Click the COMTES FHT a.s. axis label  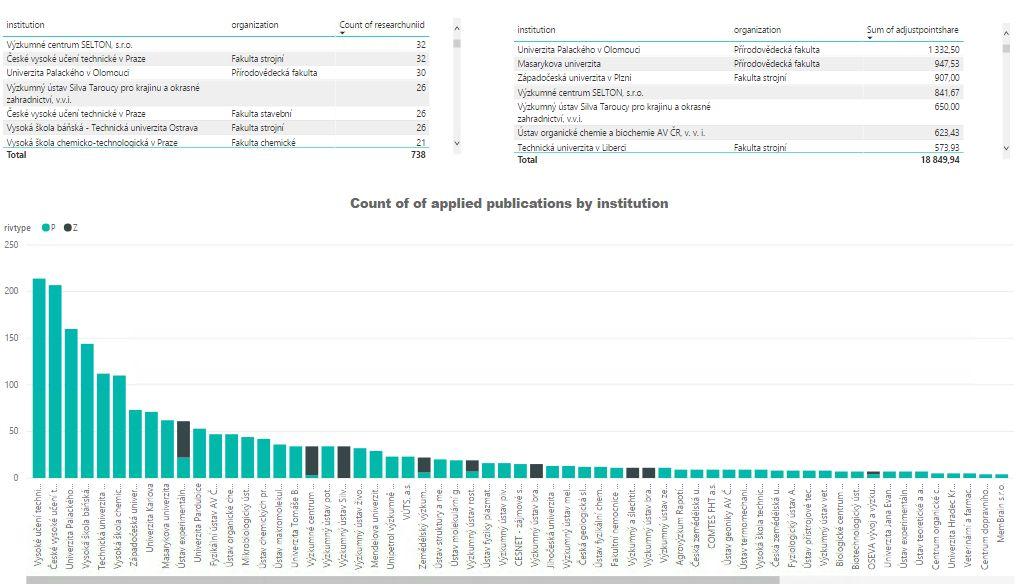point(713,516)
